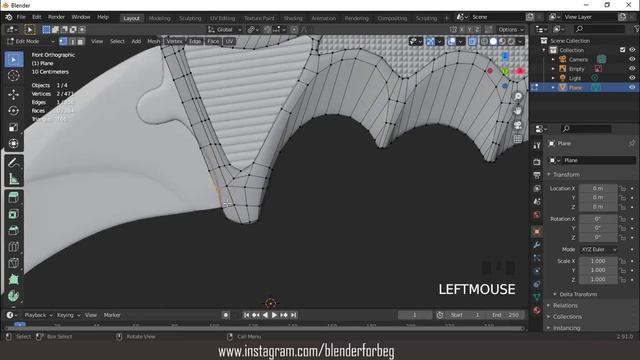Click the pan view hand icon
The image size is (640, 360).
[x=518, y=111]
